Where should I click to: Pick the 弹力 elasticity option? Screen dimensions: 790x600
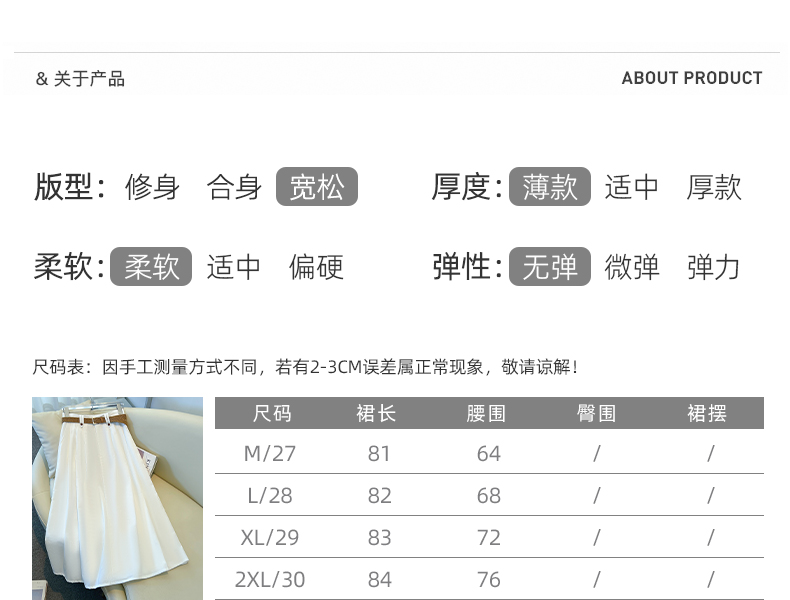pyautogui.click(x=713, y=267)
